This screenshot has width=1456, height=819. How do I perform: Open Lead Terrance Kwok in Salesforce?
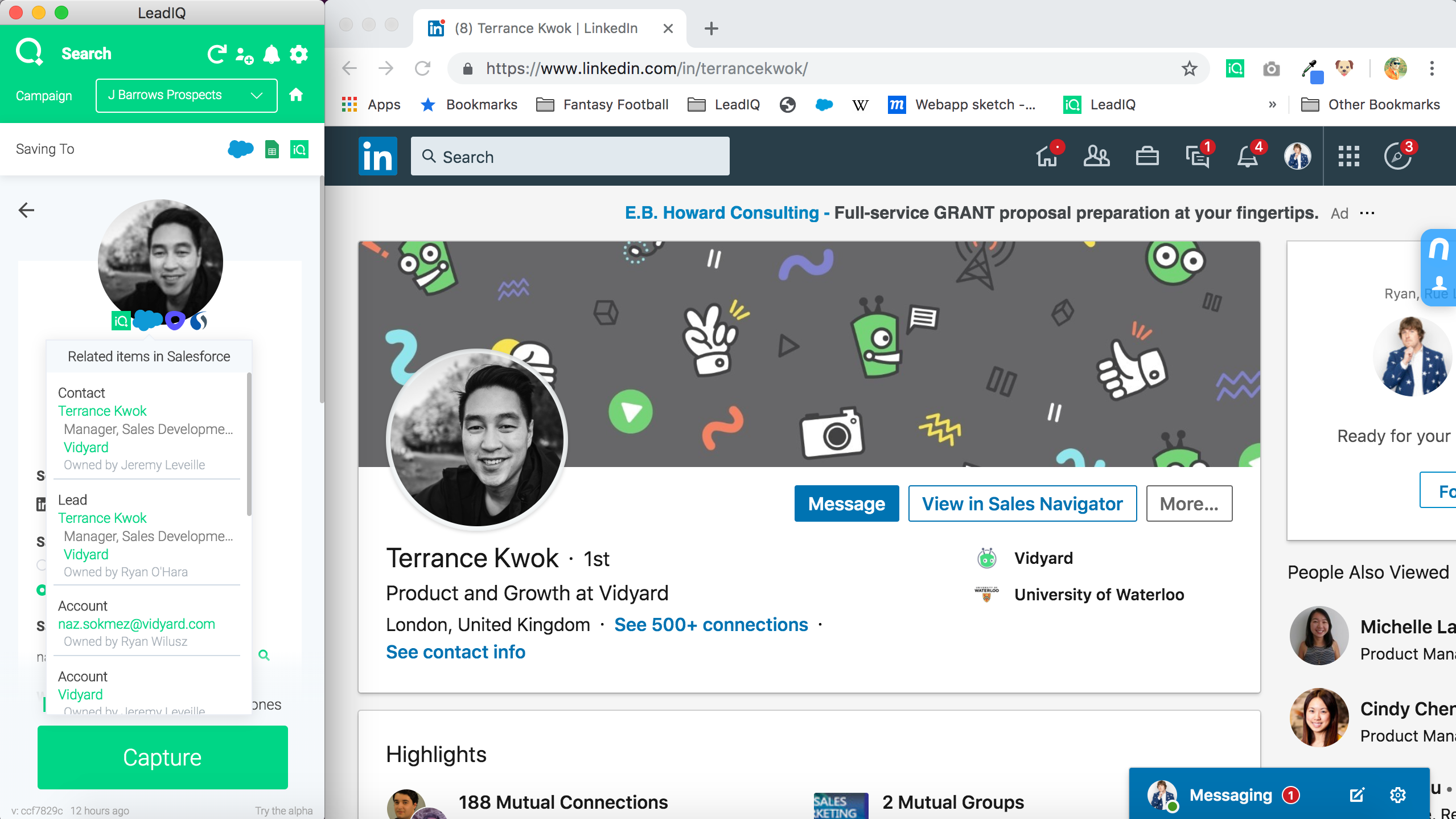click(102, 518)
